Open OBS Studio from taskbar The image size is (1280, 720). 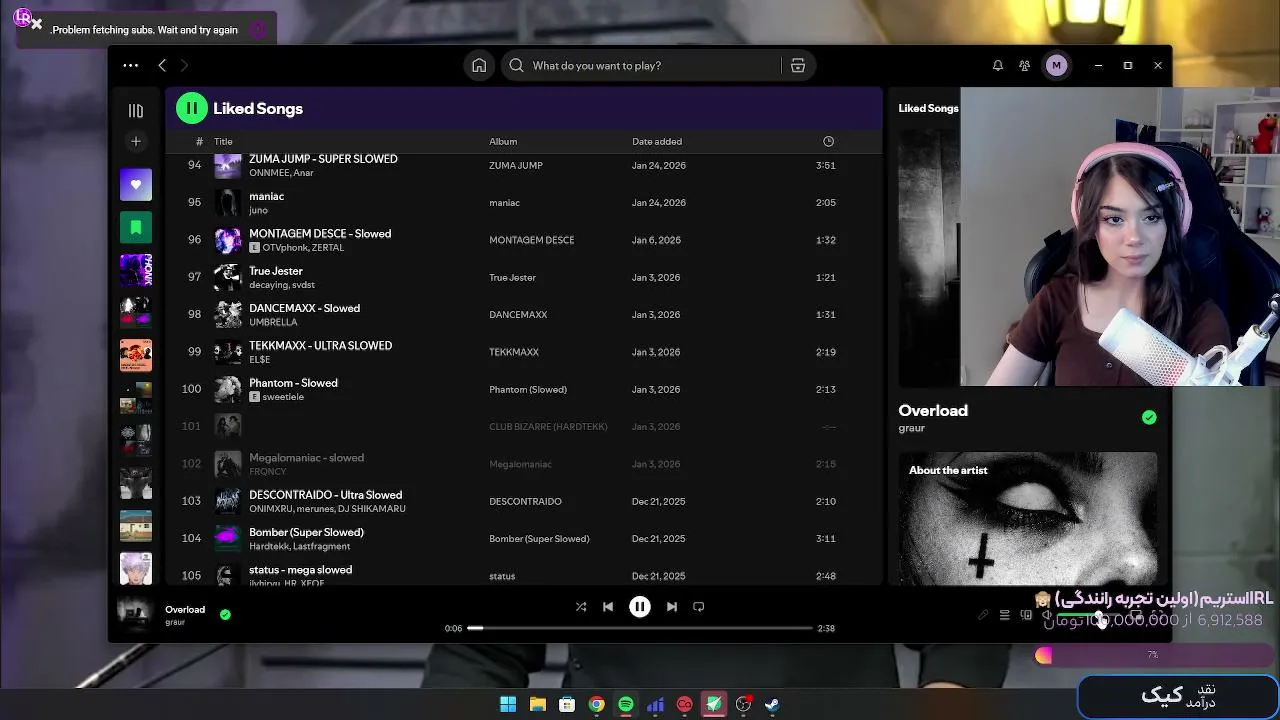(x=743, y=704)
